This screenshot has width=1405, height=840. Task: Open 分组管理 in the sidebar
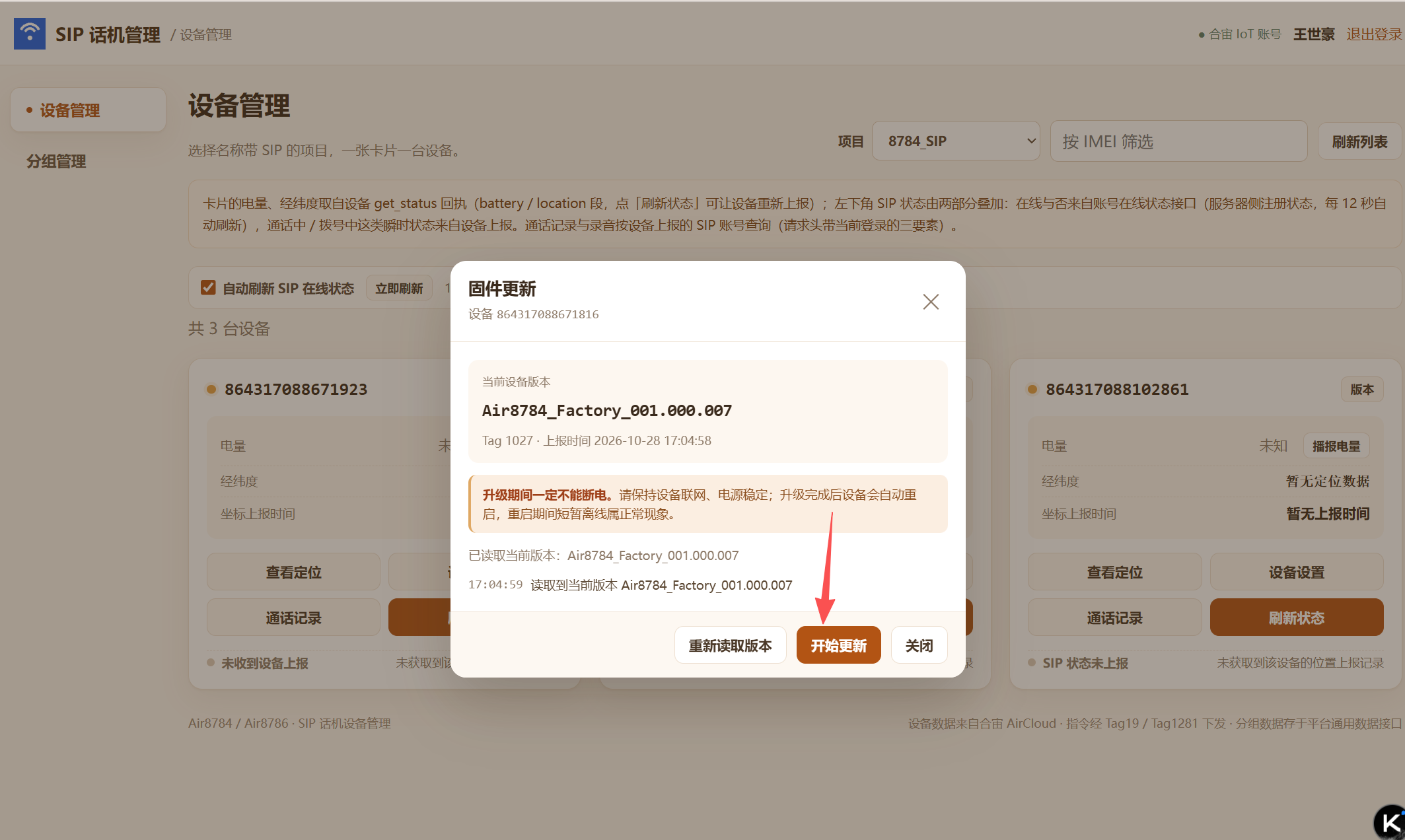[x=56, y=161]
